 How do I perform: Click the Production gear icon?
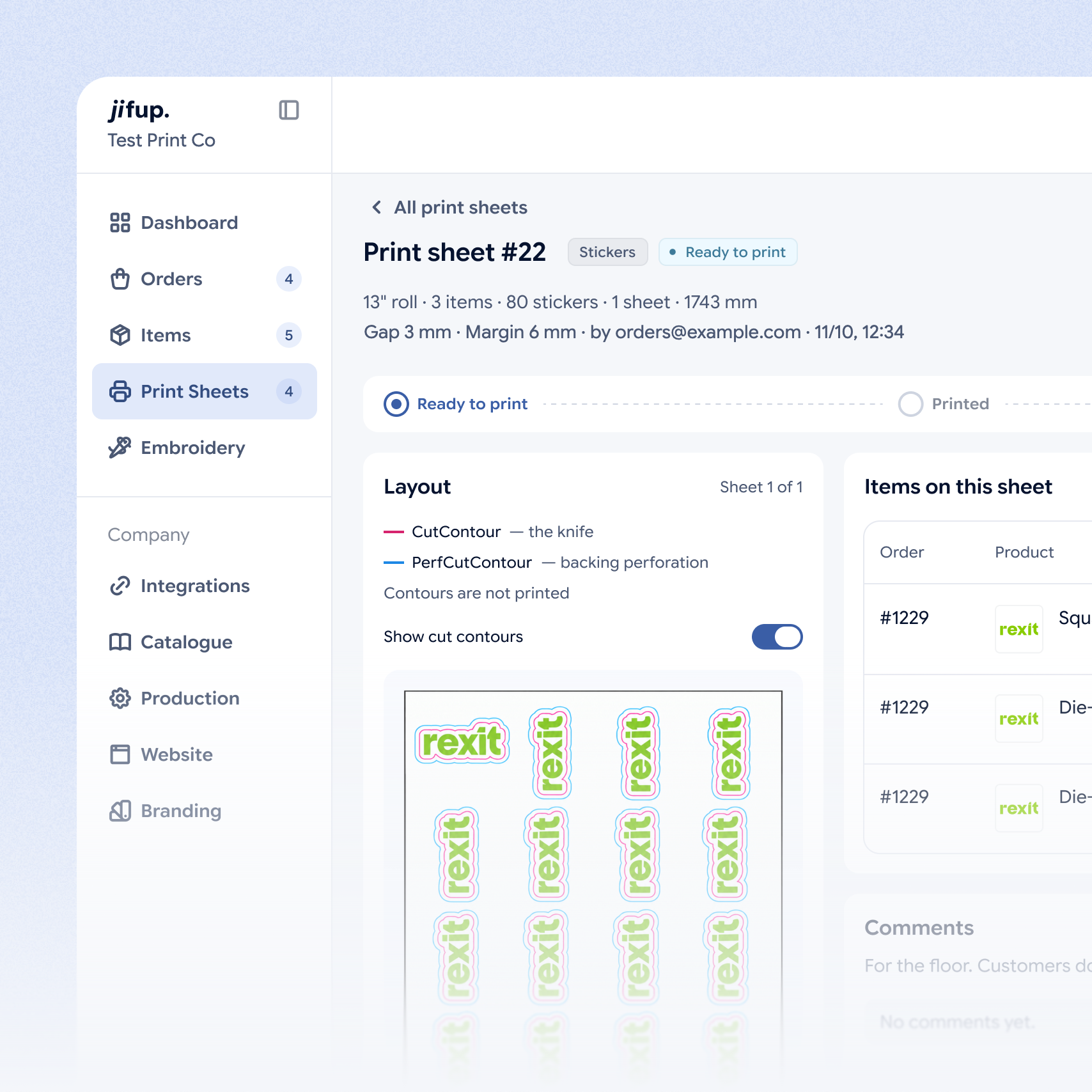point(120,698)
